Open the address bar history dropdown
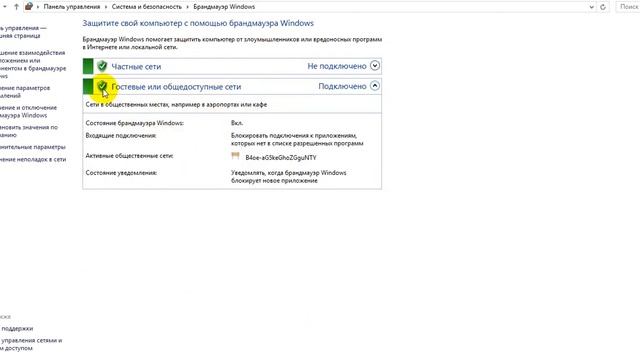 pyautogui.click(x=591, y=7)
